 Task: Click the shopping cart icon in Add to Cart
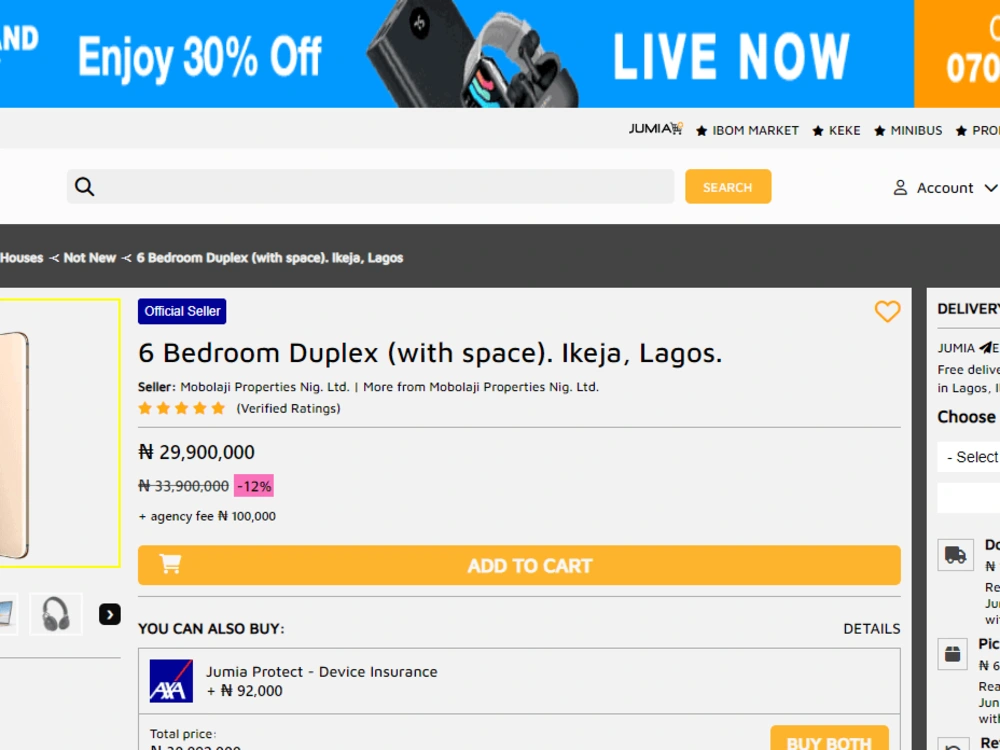tap(170, 564)
